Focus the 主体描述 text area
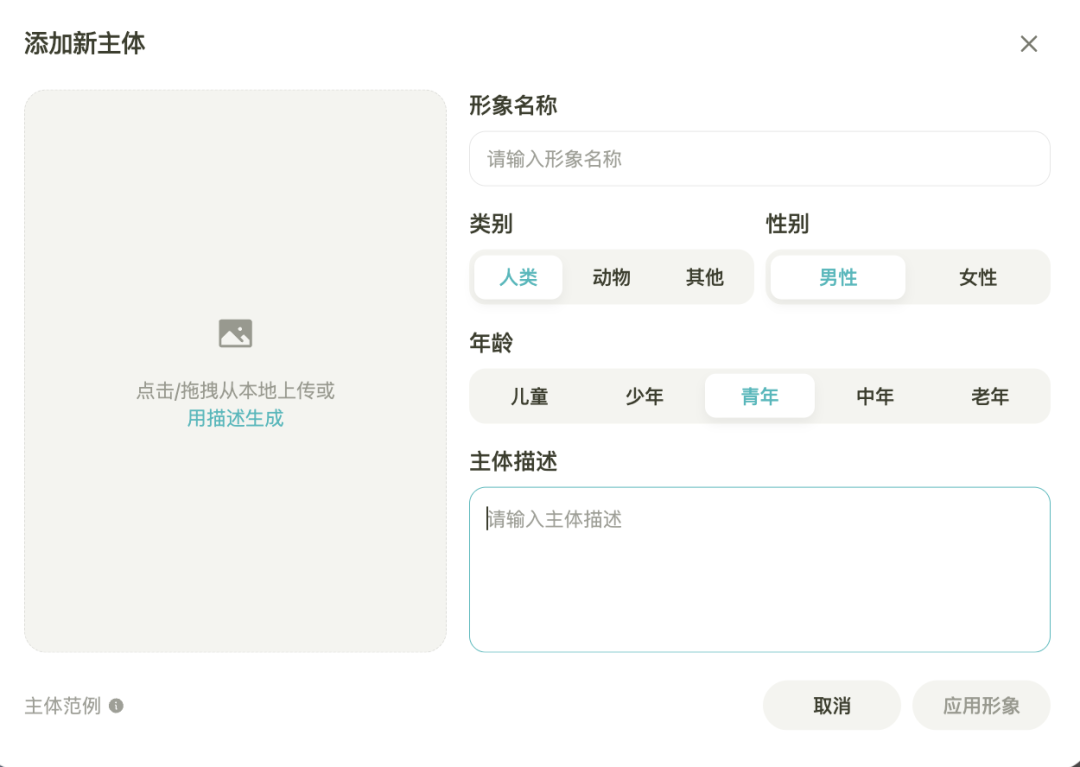This screenshot has height=767, width=1080. (x=759, y=570)
